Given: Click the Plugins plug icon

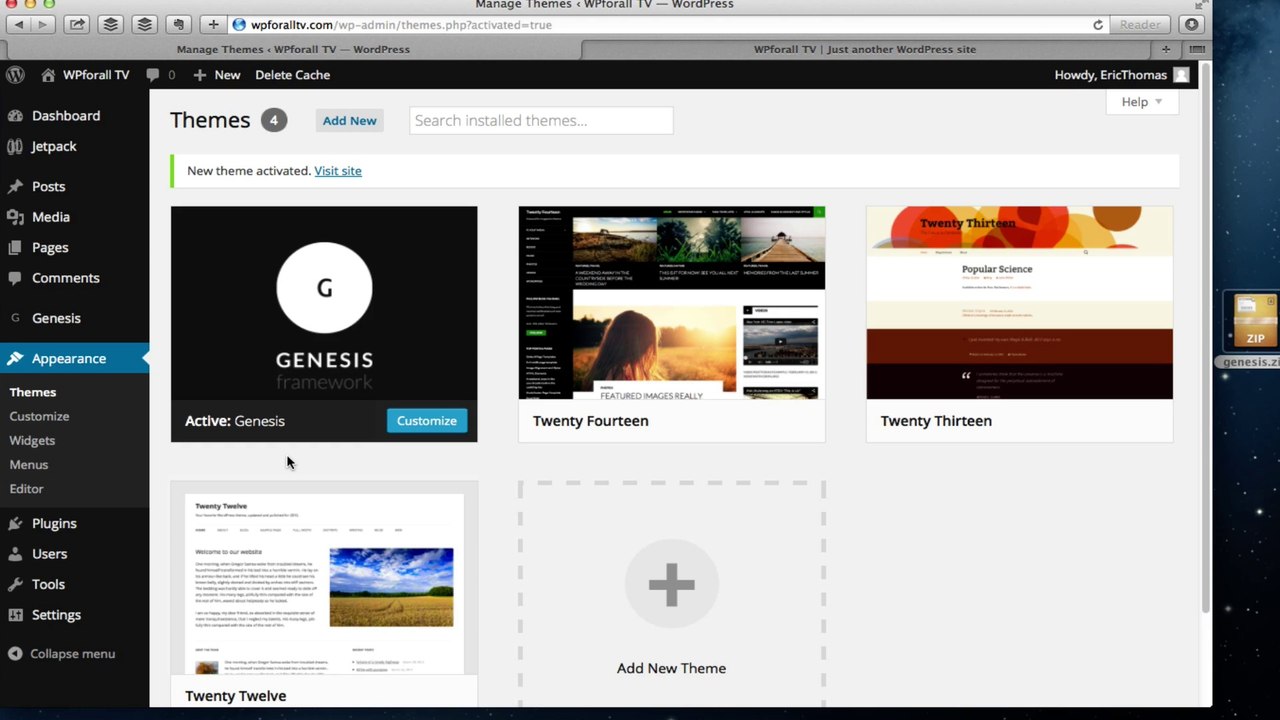Looking at the screenshot, I should [15, 524].
